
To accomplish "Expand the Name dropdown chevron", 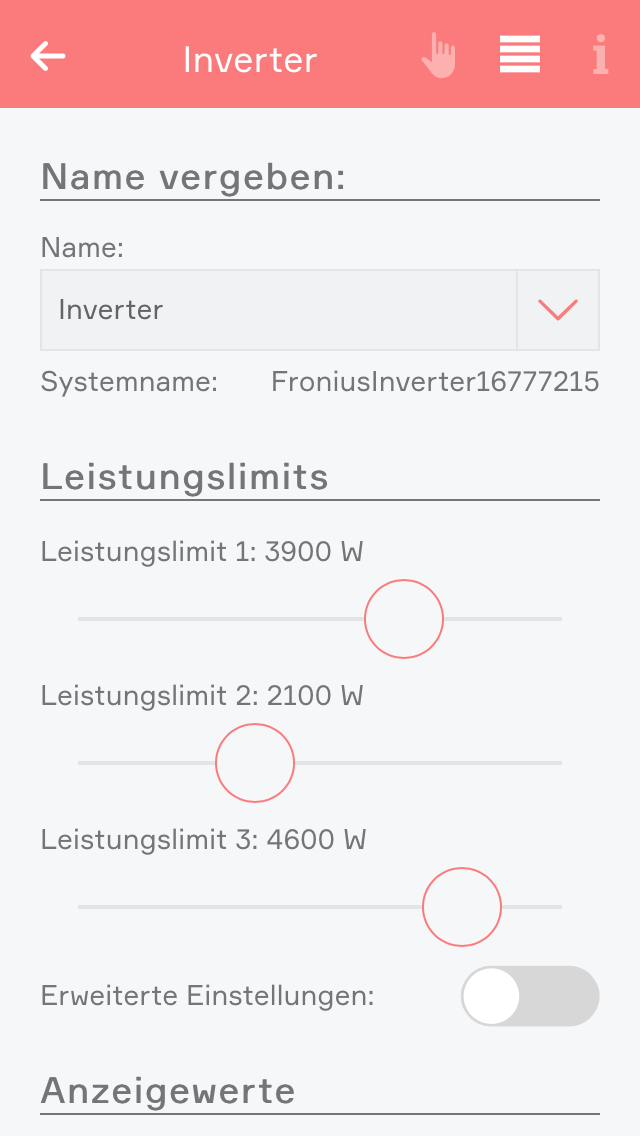I will pos(558,310).
